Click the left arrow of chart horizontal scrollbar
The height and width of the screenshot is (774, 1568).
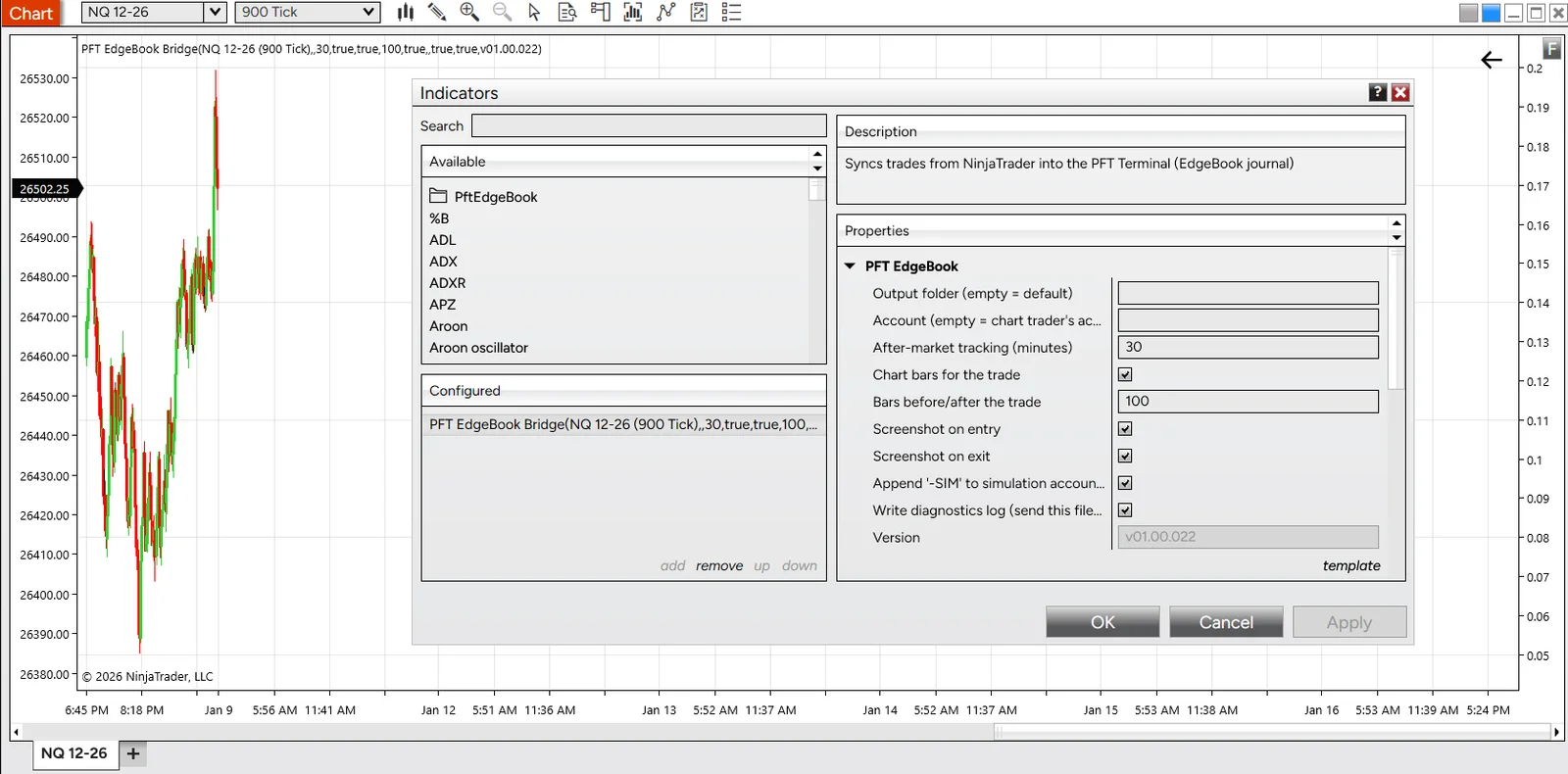16,732
